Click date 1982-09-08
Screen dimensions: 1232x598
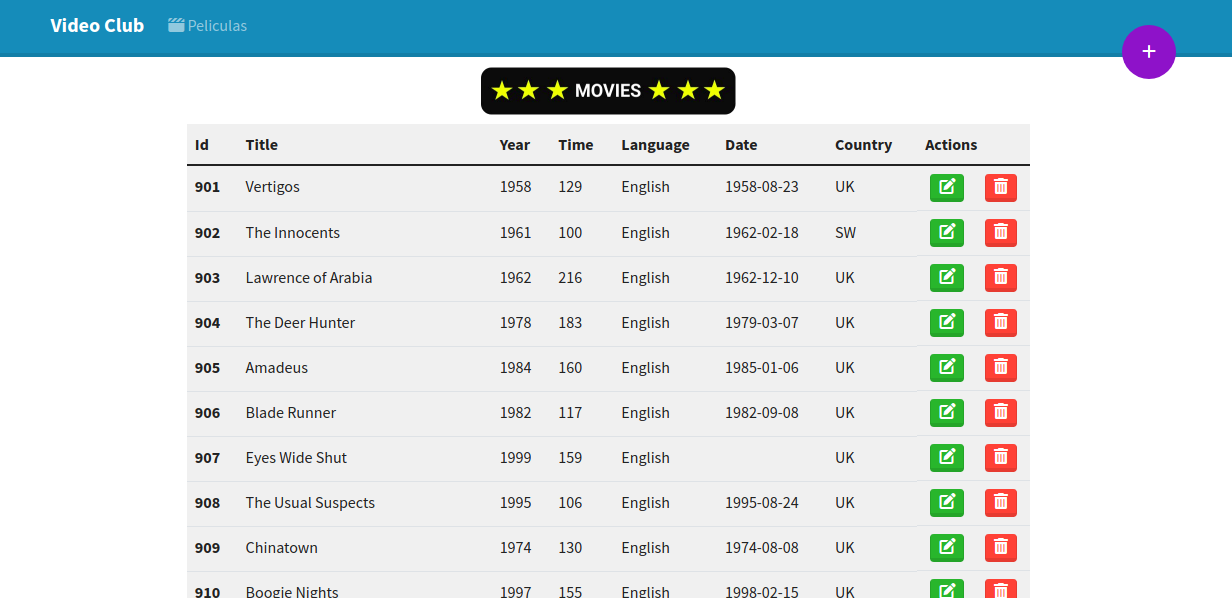pos(762,413)
